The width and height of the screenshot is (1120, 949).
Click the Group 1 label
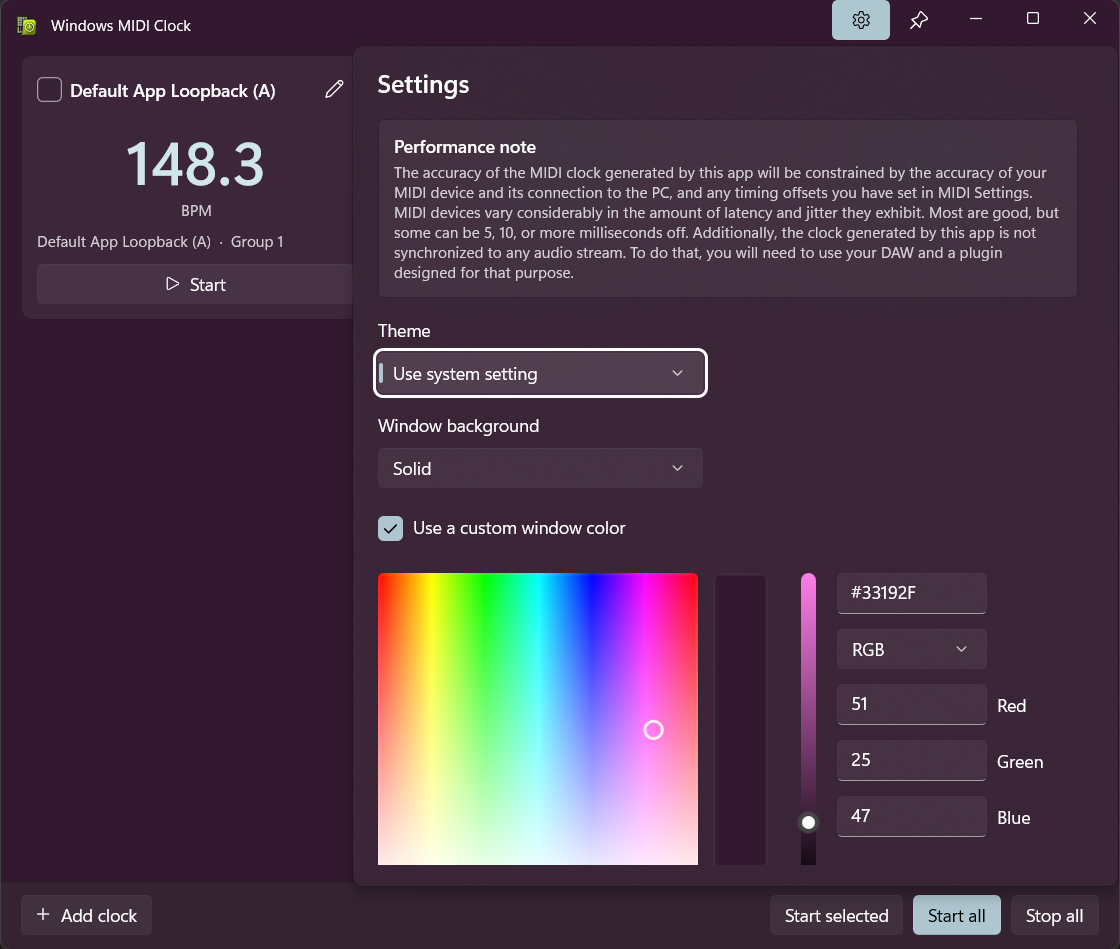click(x=257, y=242)
